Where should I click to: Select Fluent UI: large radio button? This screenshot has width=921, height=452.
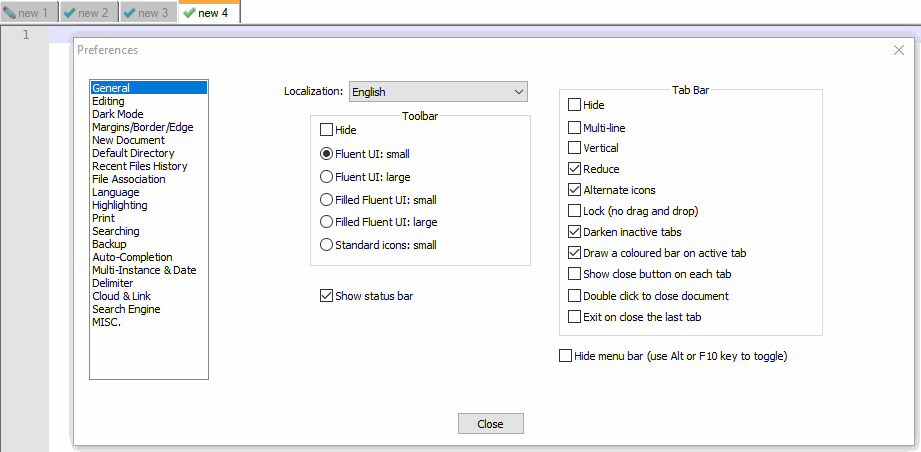(327, 176)
